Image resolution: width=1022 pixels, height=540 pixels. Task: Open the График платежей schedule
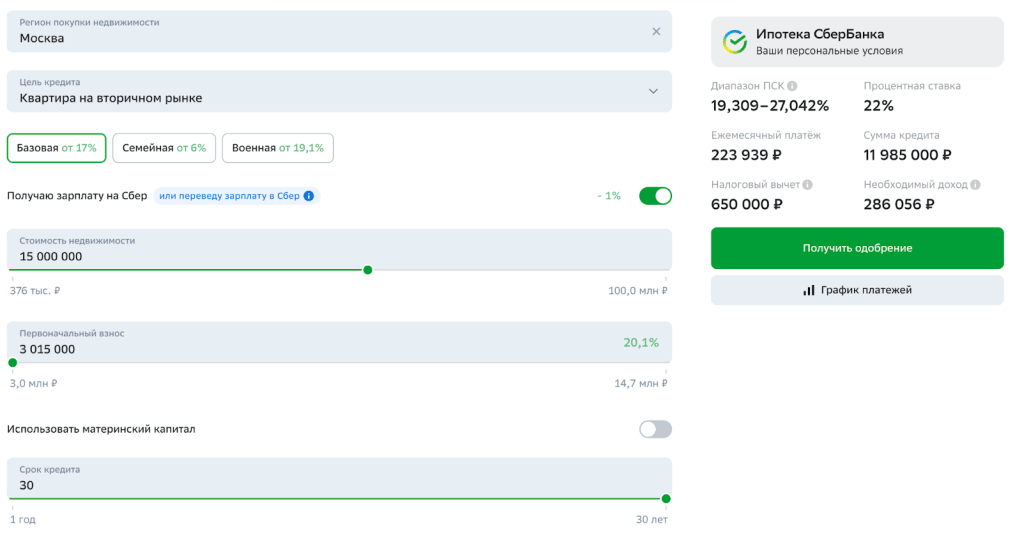pyautogui.click(x=857, y=291)
